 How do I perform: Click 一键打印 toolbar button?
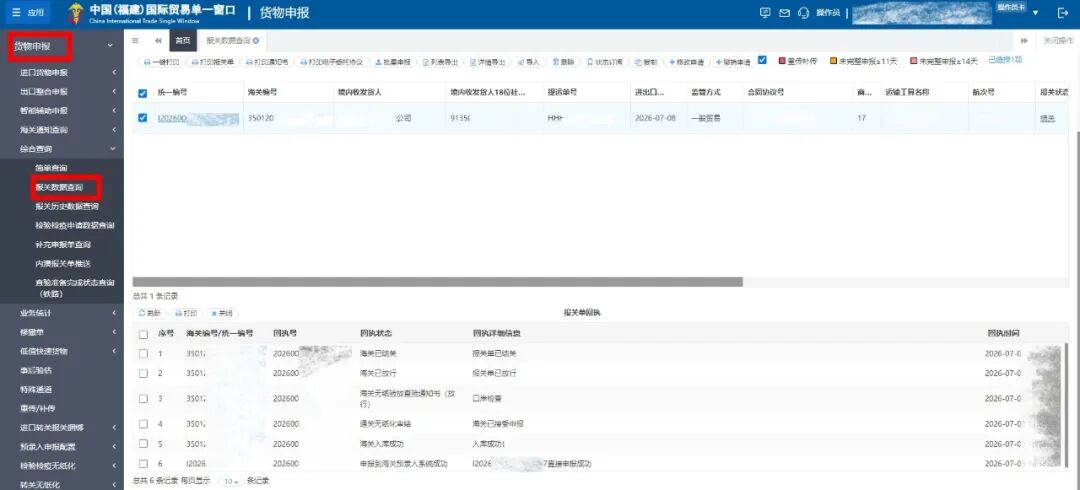coord(162,62)
